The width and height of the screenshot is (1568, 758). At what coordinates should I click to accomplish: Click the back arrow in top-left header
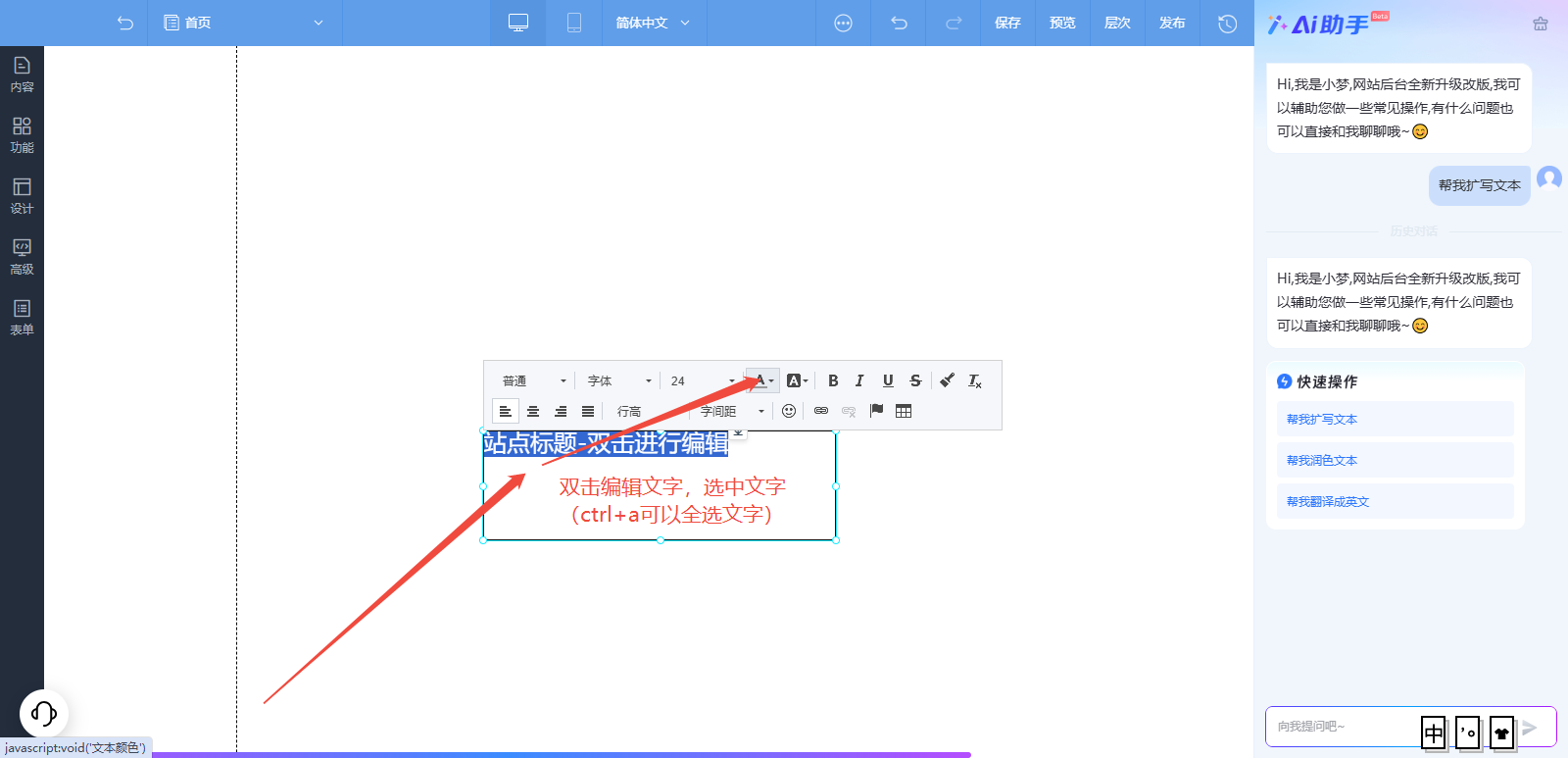tap(125, 23)
